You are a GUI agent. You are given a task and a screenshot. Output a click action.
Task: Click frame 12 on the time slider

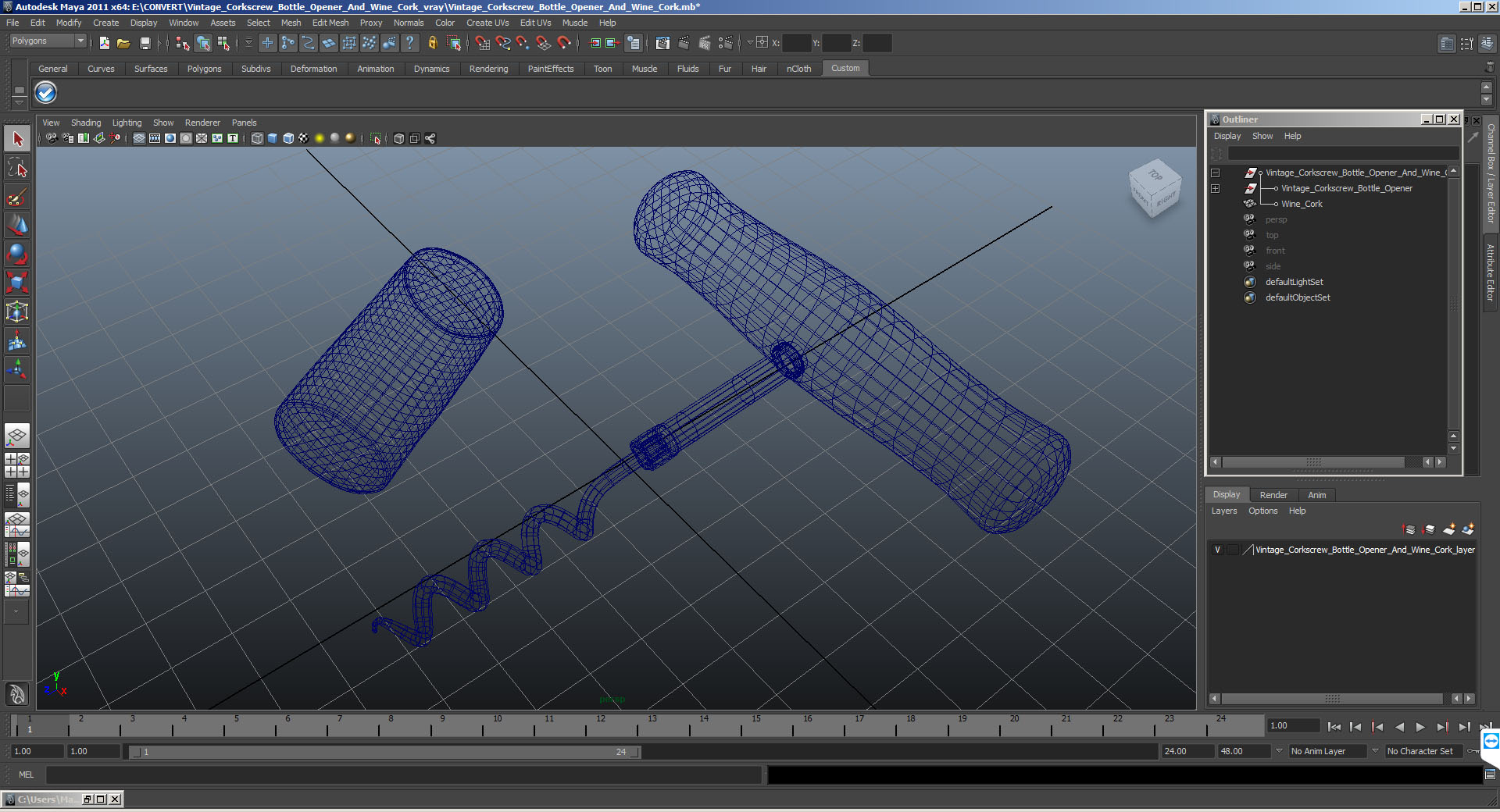tap(601, 727)
